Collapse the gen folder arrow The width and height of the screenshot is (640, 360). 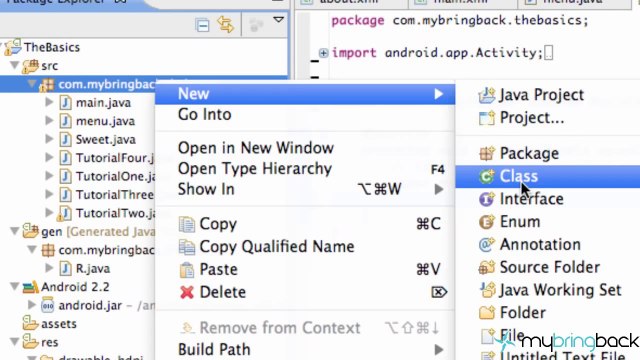pos(15,231)
